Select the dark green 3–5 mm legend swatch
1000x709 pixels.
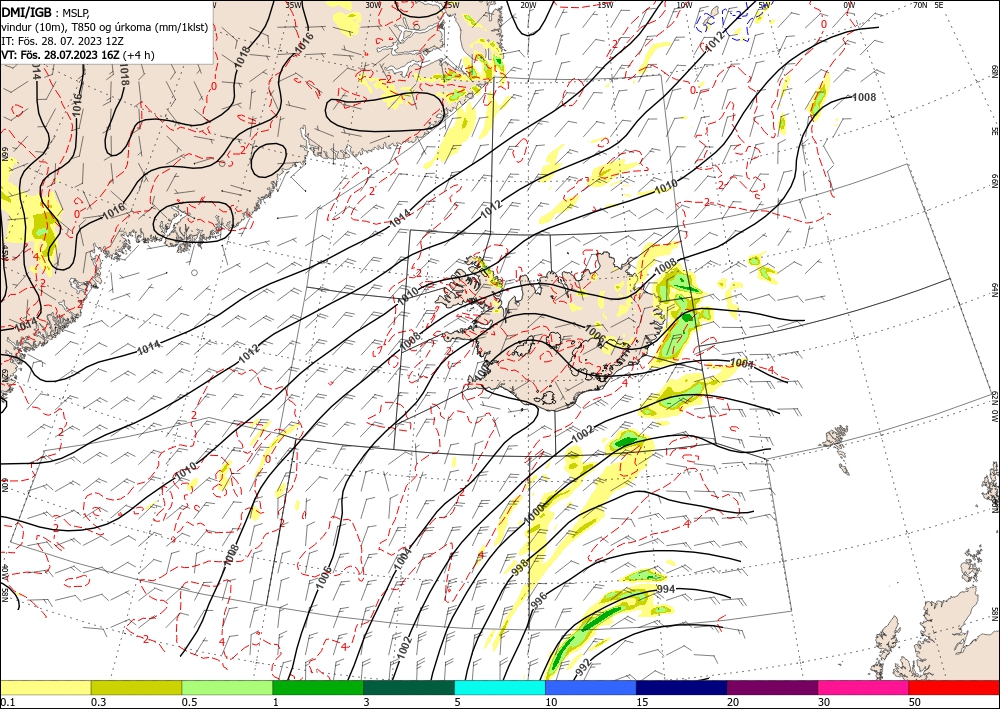point(409,687)
